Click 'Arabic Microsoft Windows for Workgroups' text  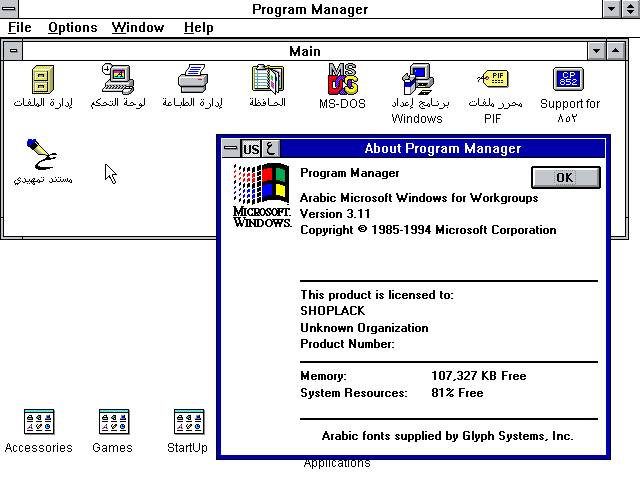click(419, 198)
